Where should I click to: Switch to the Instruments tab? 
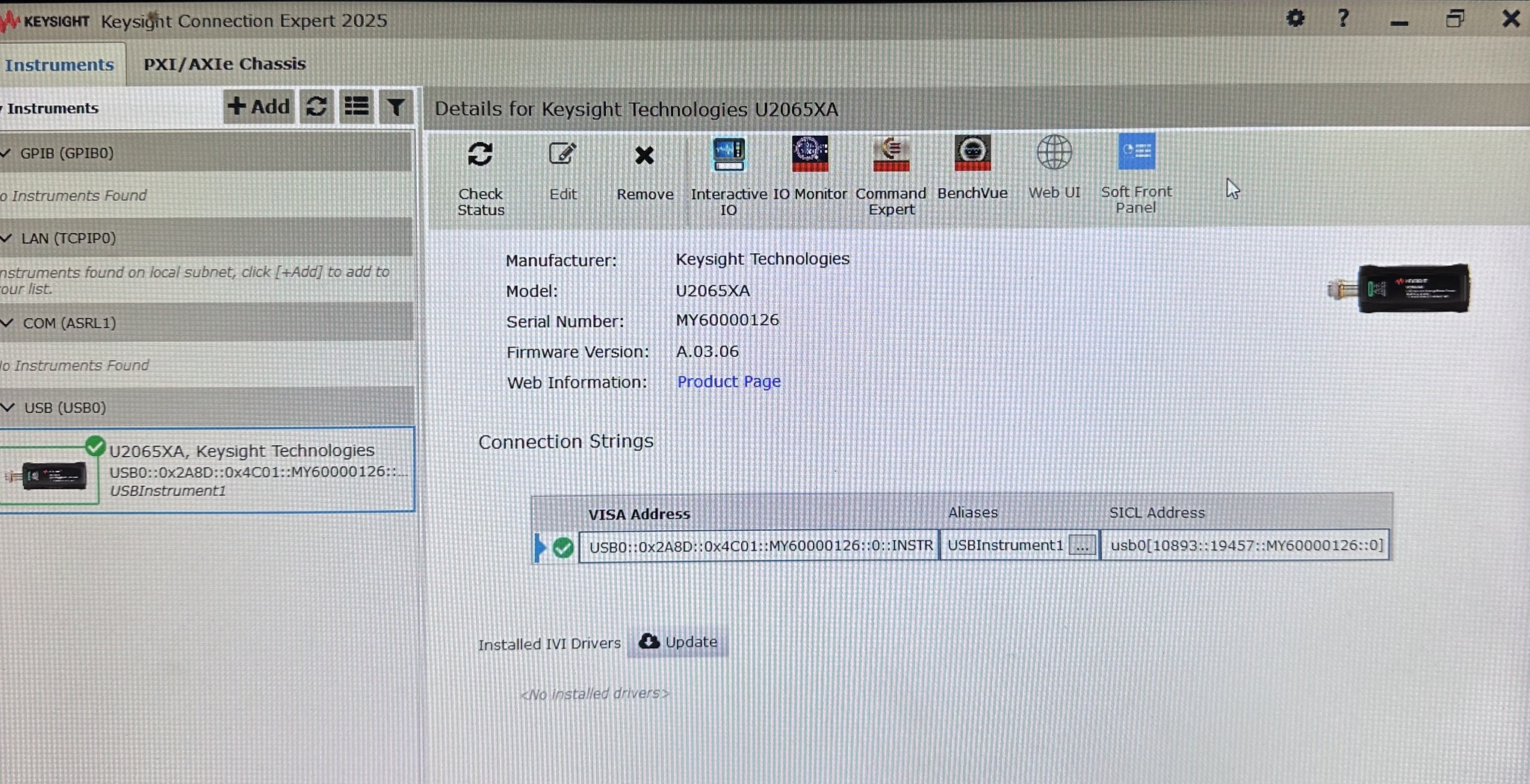(60, 65)
